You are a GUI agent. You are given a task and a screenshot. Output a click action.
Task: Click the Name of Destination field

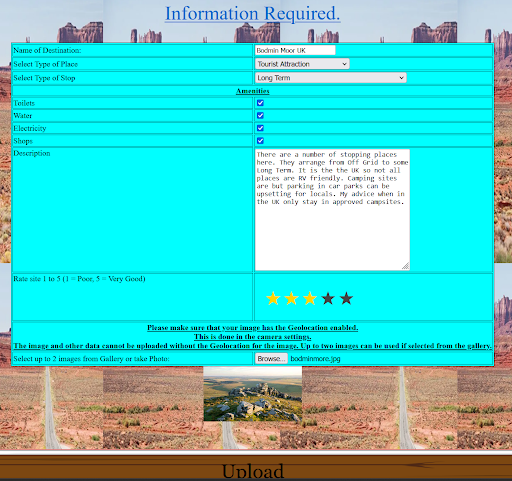click(x=295, y=50)
